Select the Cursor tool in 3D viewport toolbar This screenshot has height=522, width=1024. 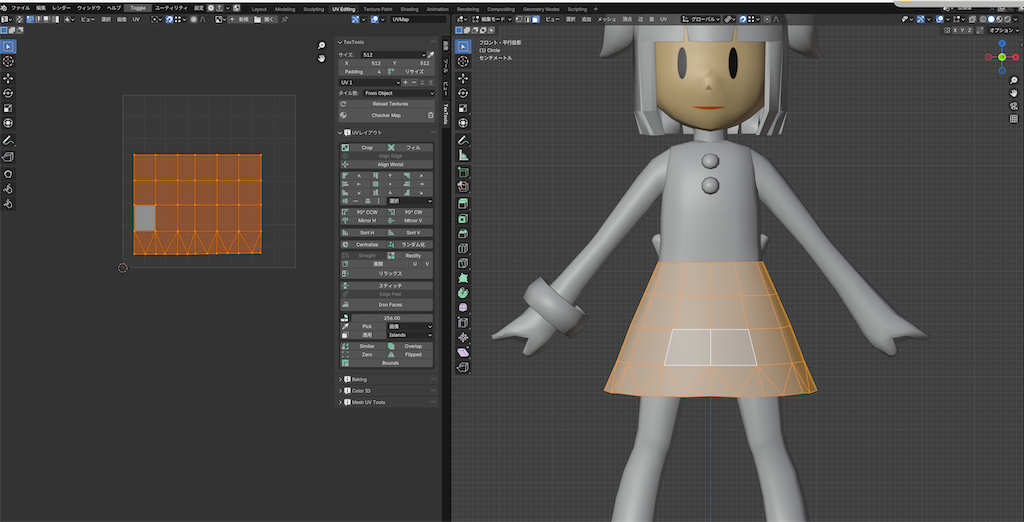[463, 61]
